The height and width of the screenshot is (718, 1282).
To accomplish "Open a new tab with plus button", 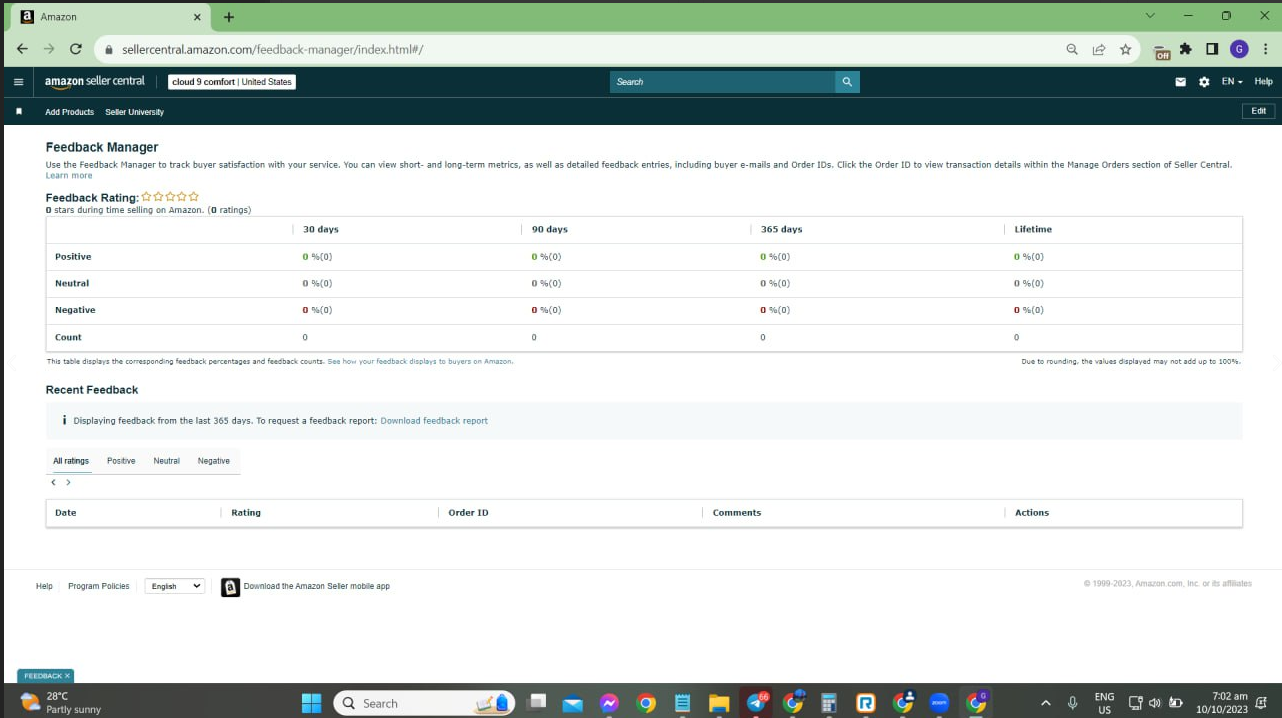I will [x=229, y=17].
